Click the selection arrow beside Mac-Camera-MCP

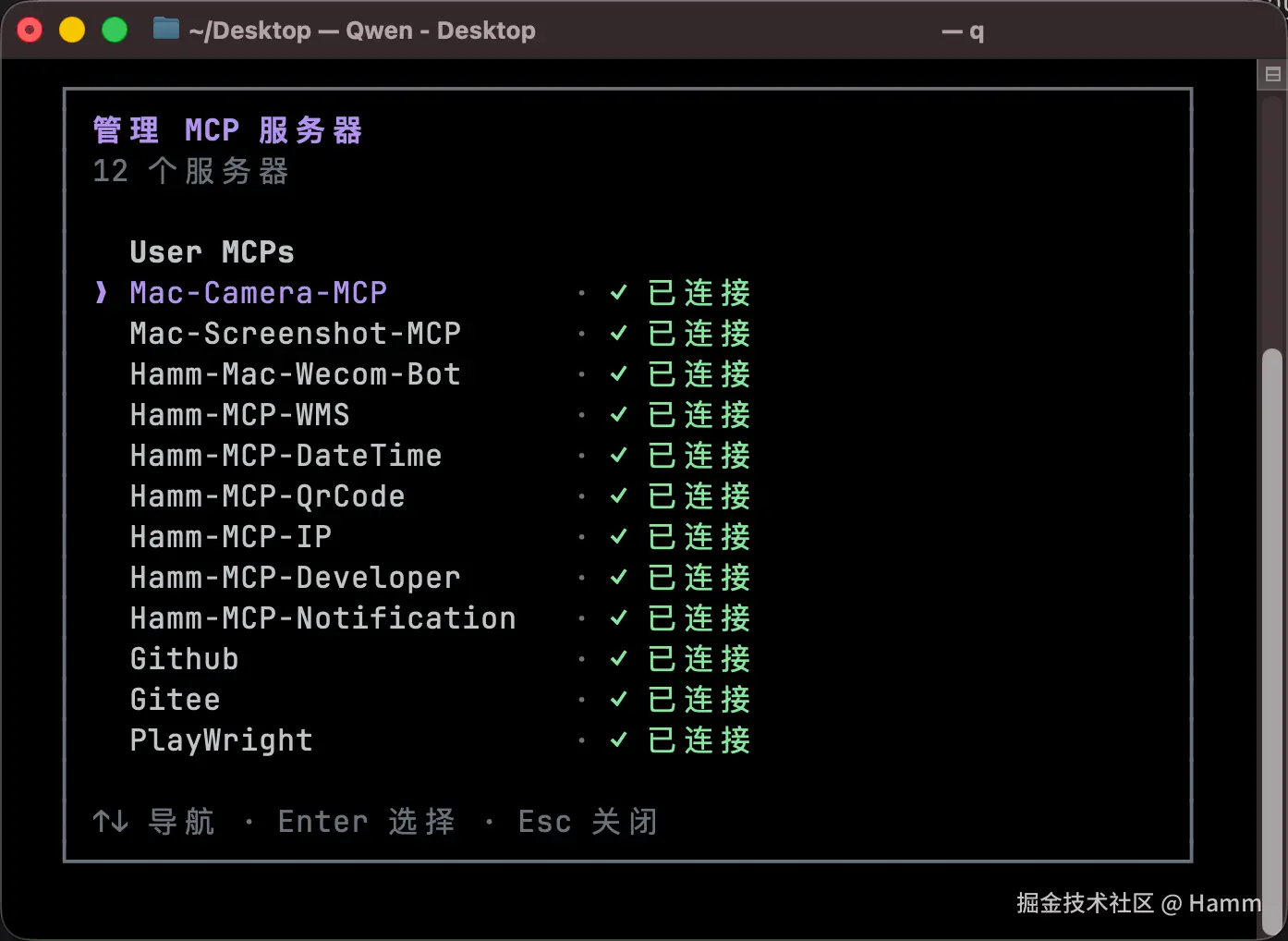coord(101,293)
